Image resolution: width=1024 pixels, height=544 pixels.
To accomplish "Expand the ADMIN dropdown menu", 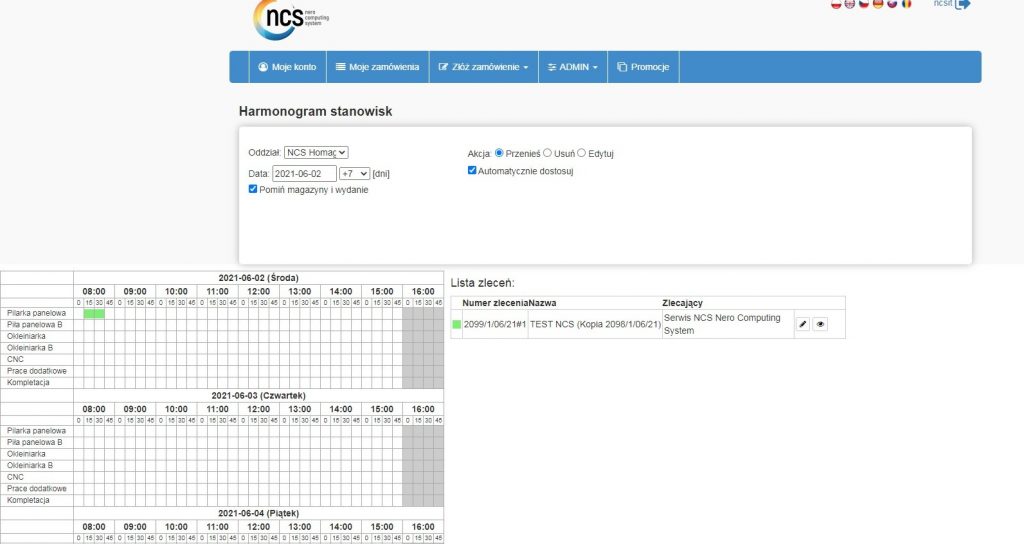I will [x=572, y=67].
